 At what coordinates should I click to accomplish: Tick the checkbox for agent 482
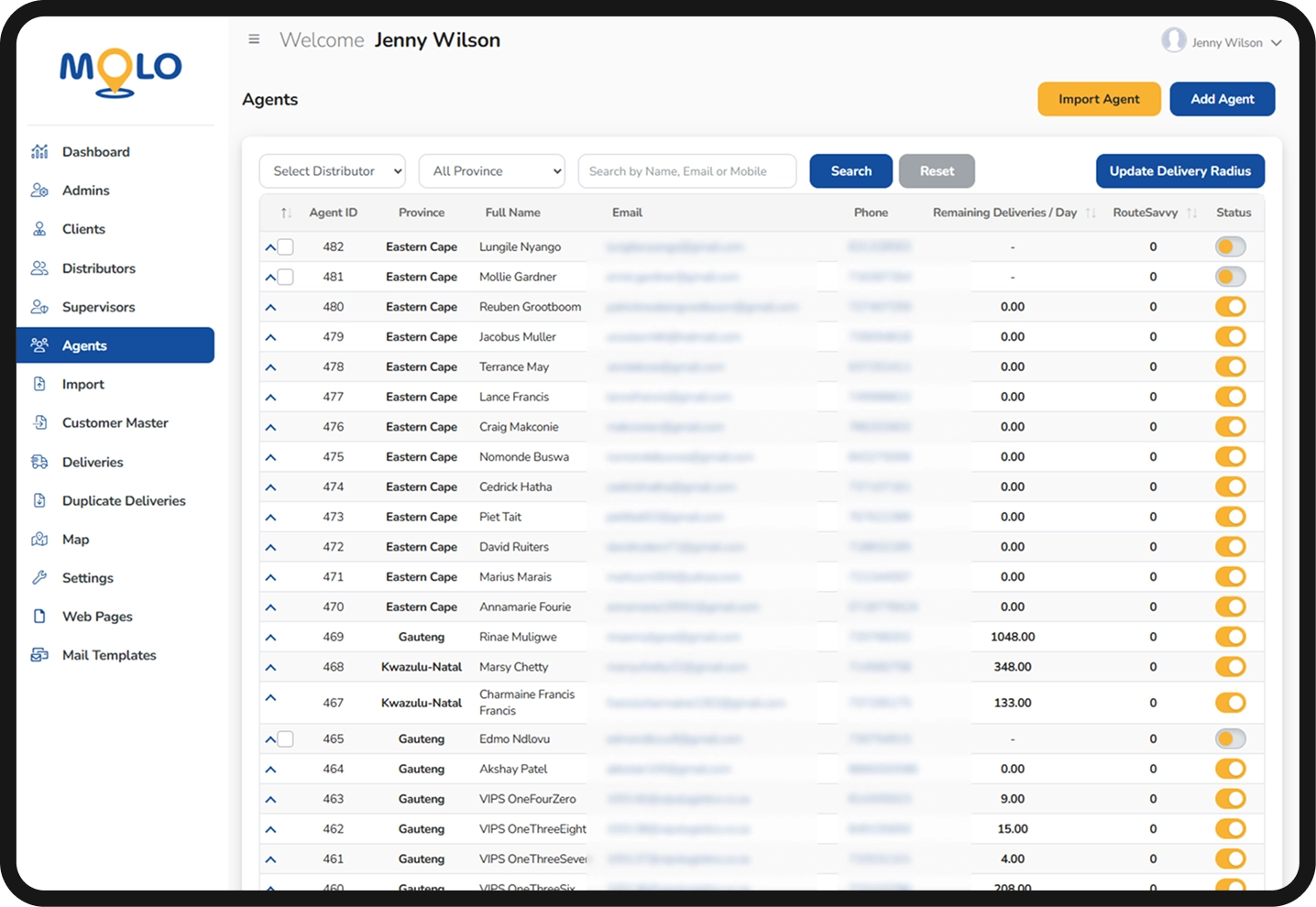coord(285,246)
